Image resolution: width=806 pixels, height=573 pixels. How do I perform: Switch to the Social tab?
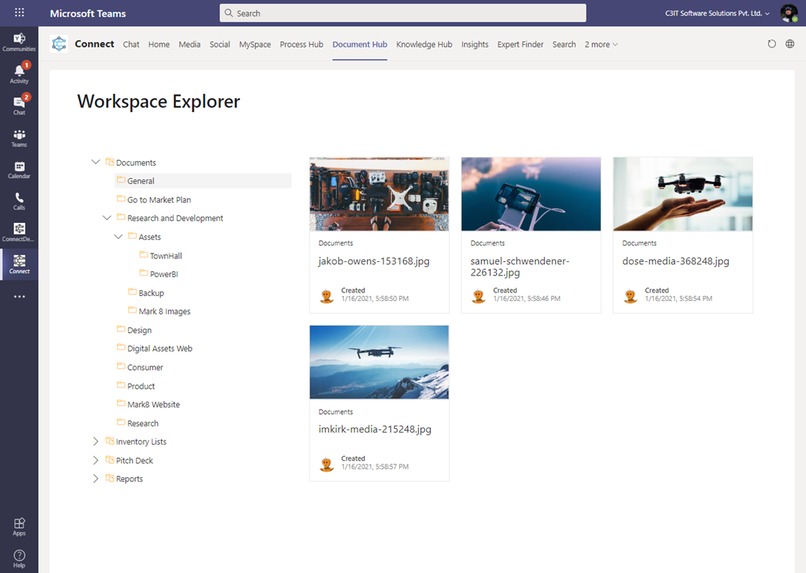pos(219,45)
